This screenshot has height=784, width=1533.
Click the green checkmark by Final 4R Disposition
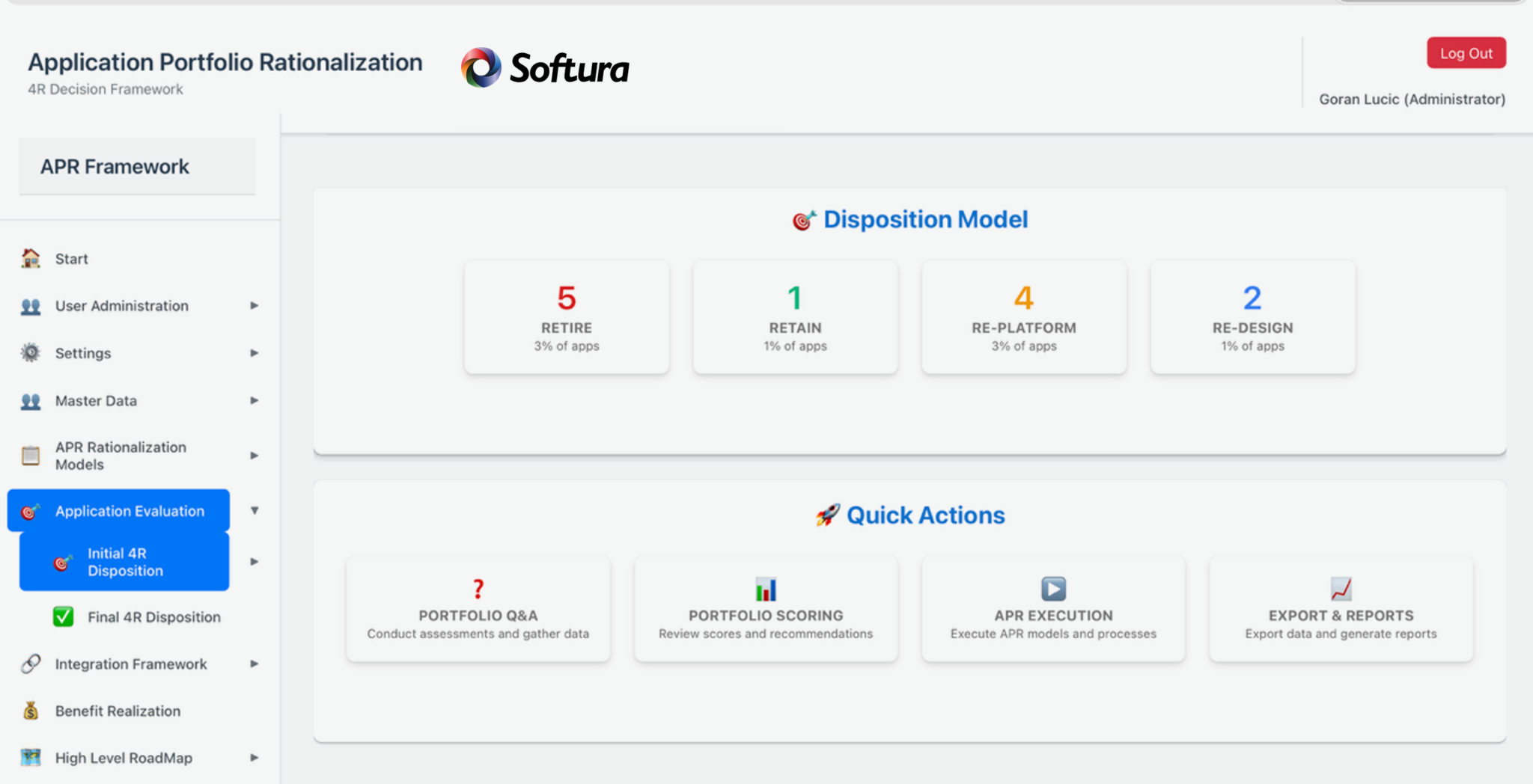(x=64, y=616)
